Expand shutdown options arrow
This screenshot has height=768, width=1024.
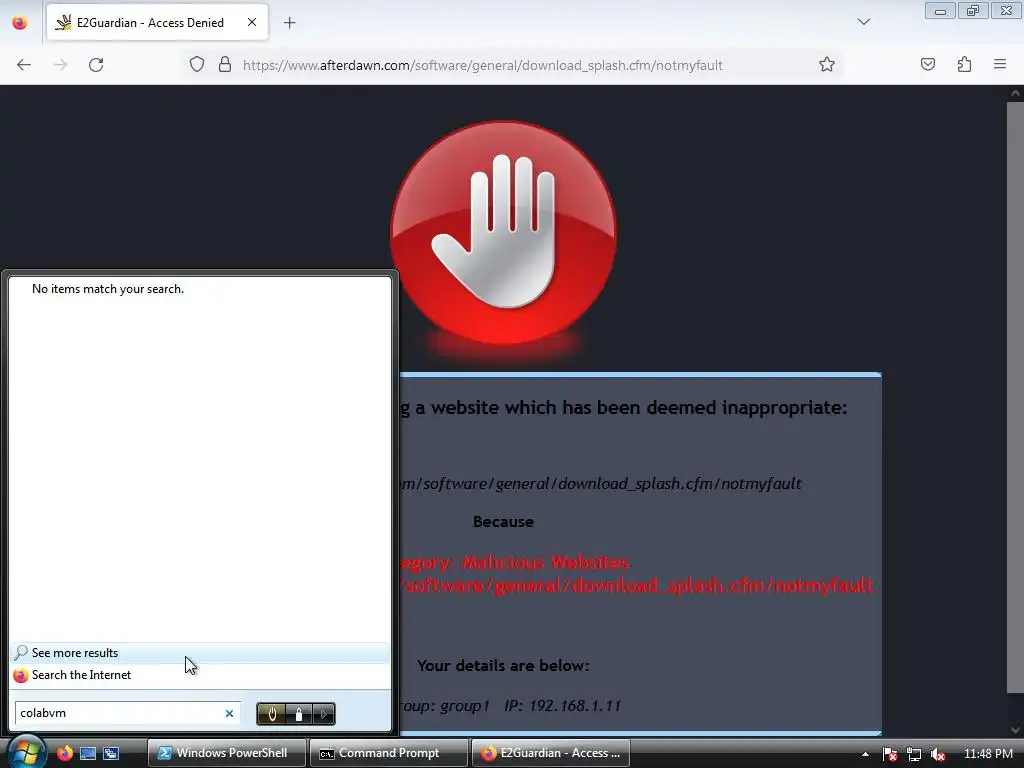324,714
